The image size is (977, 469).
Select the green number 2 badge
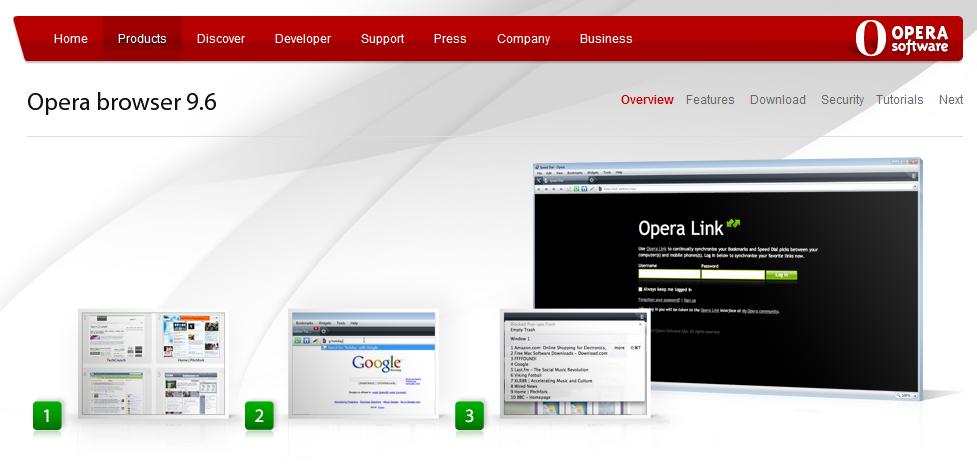click(259, 415)
